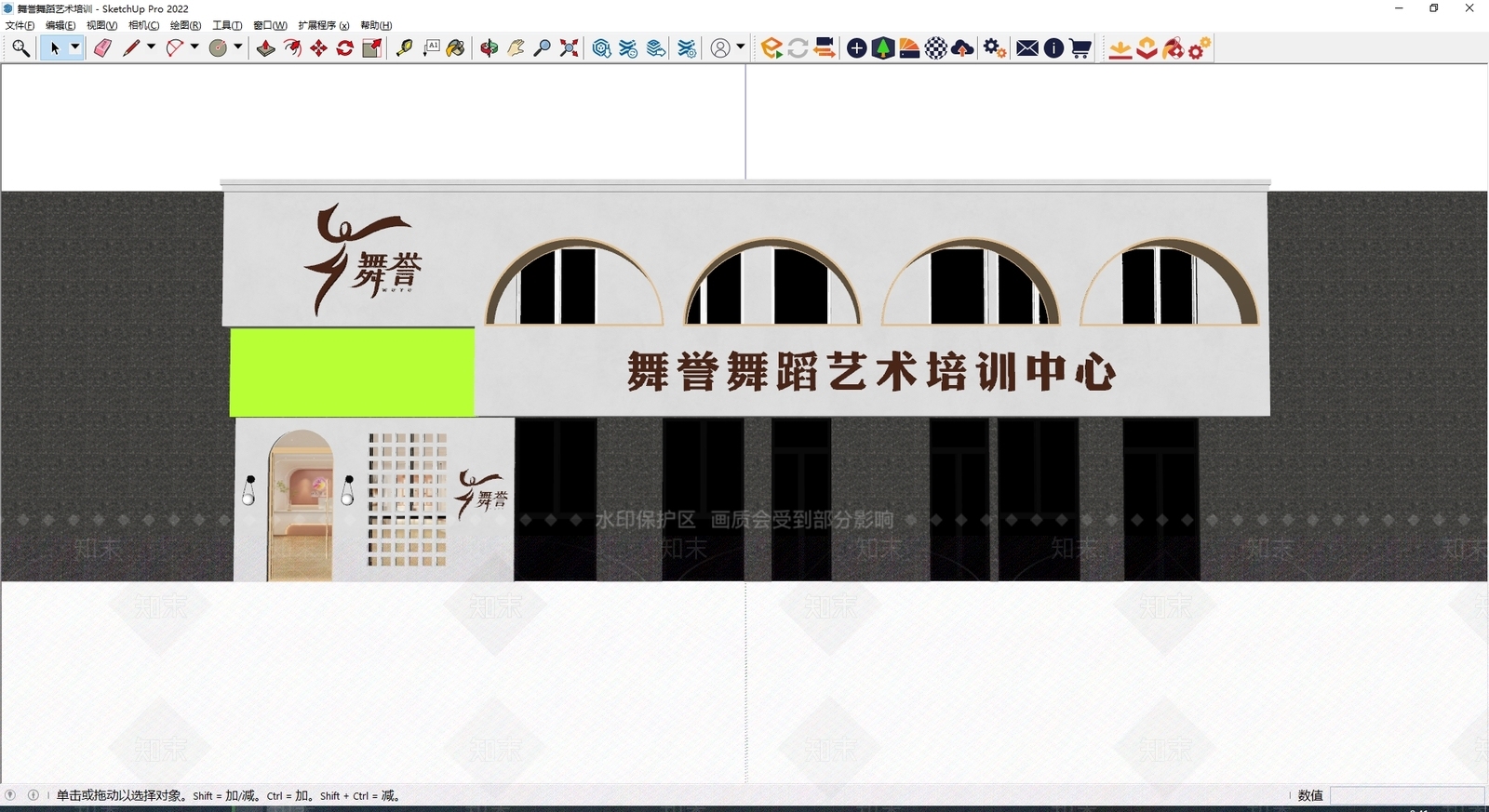Open the Enscape checkered sphere material editor
1489x812 pixels.
click(936, 48)
